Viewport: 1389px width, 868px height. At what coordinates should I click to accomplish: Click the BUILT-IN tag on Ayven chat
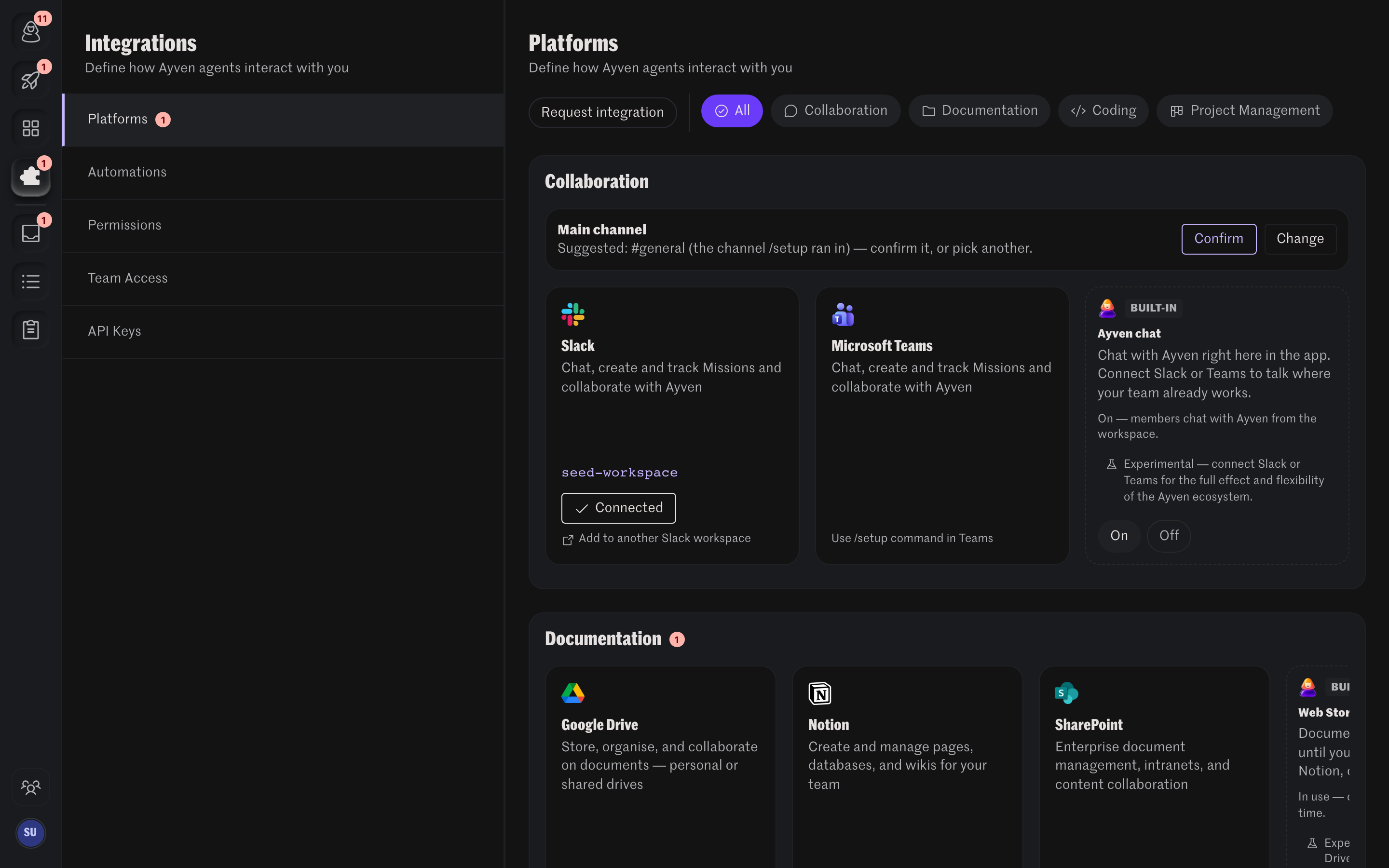(x=1153, y=308)
